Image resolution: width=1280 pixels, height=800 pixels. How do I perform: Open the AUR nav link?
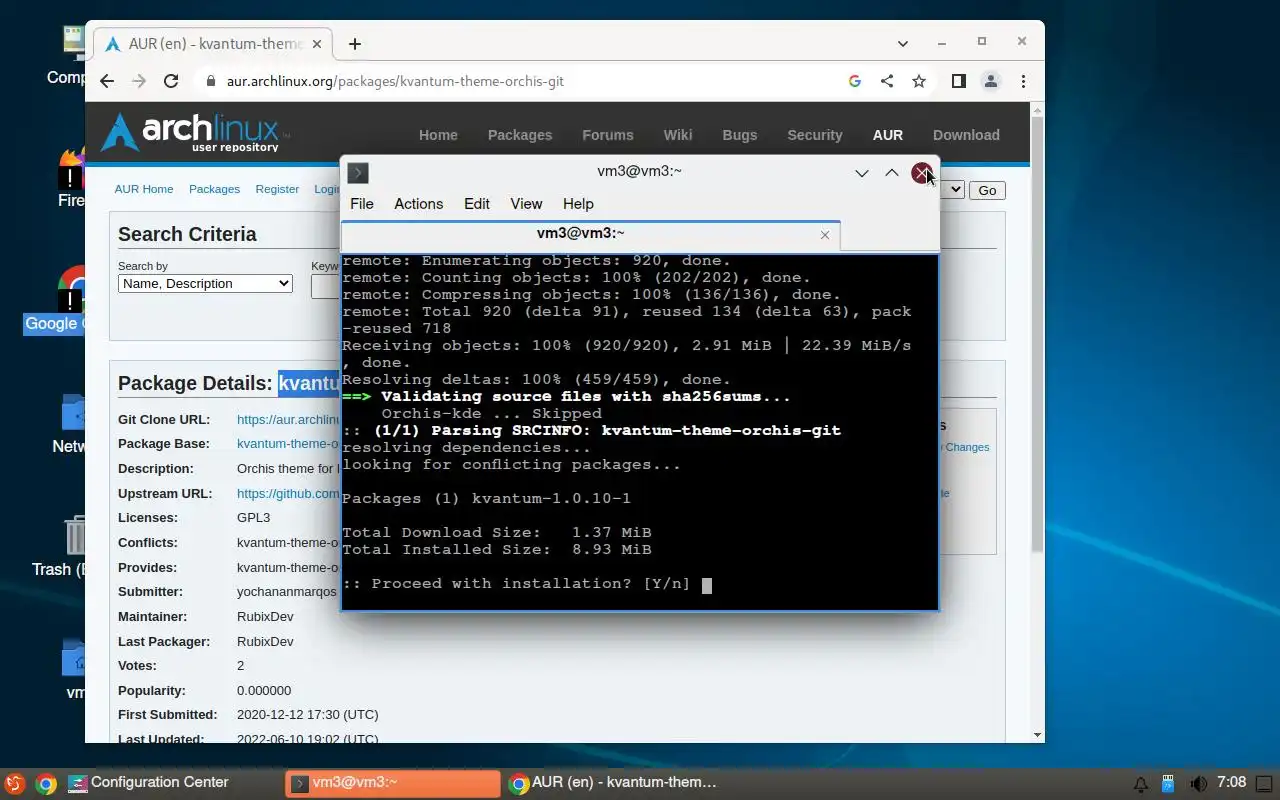[x=888, y=135]
